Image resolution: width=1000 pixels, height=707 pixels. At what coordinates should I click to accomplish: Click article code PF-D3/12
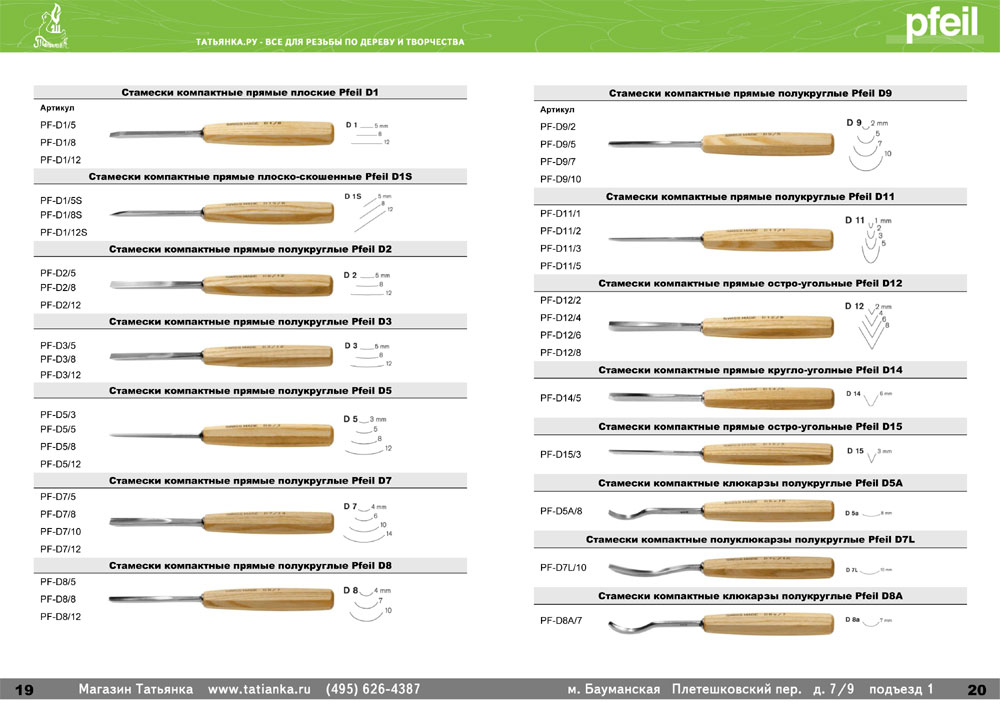pyautogui.click(x=61, y=375)
